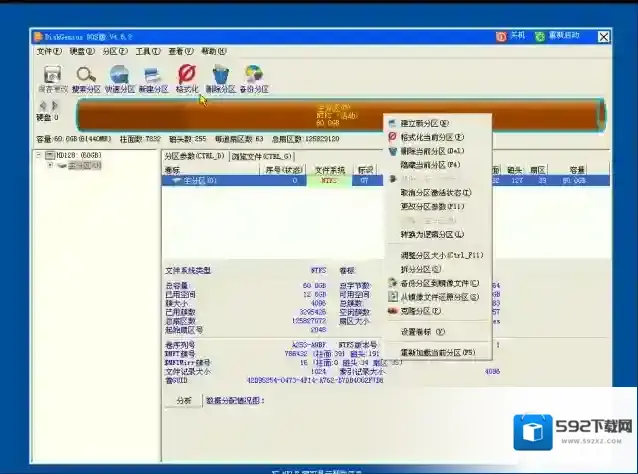638x474 pixels.
Task: Click the next disk arrow above 硬盘 0
Action: pyautogui.click(x=55, y=105)
